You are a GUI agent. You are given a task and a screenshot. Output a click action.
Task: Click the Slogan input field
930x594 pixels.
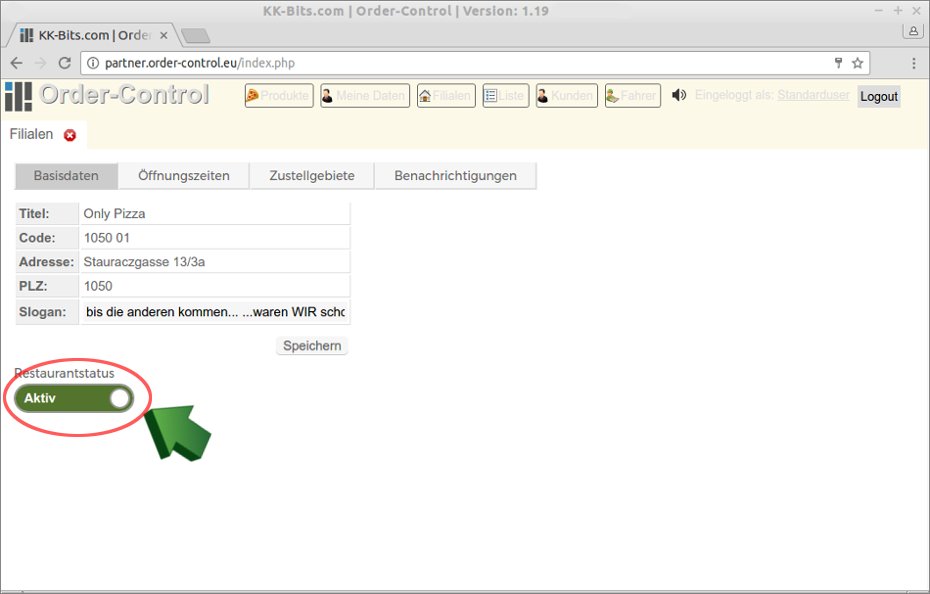point(215,312)
